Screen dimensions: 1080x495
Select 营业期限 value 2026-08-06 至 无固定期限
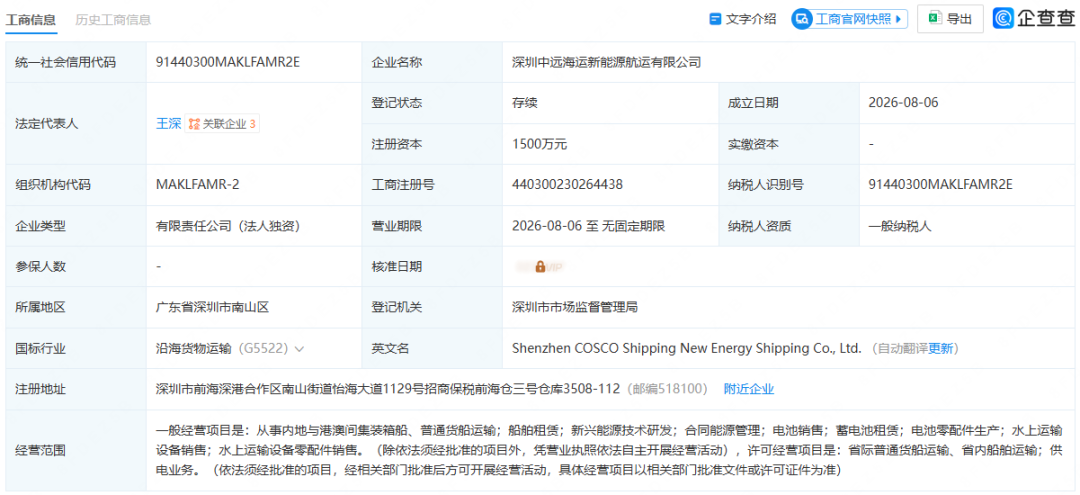coord(588,226)
